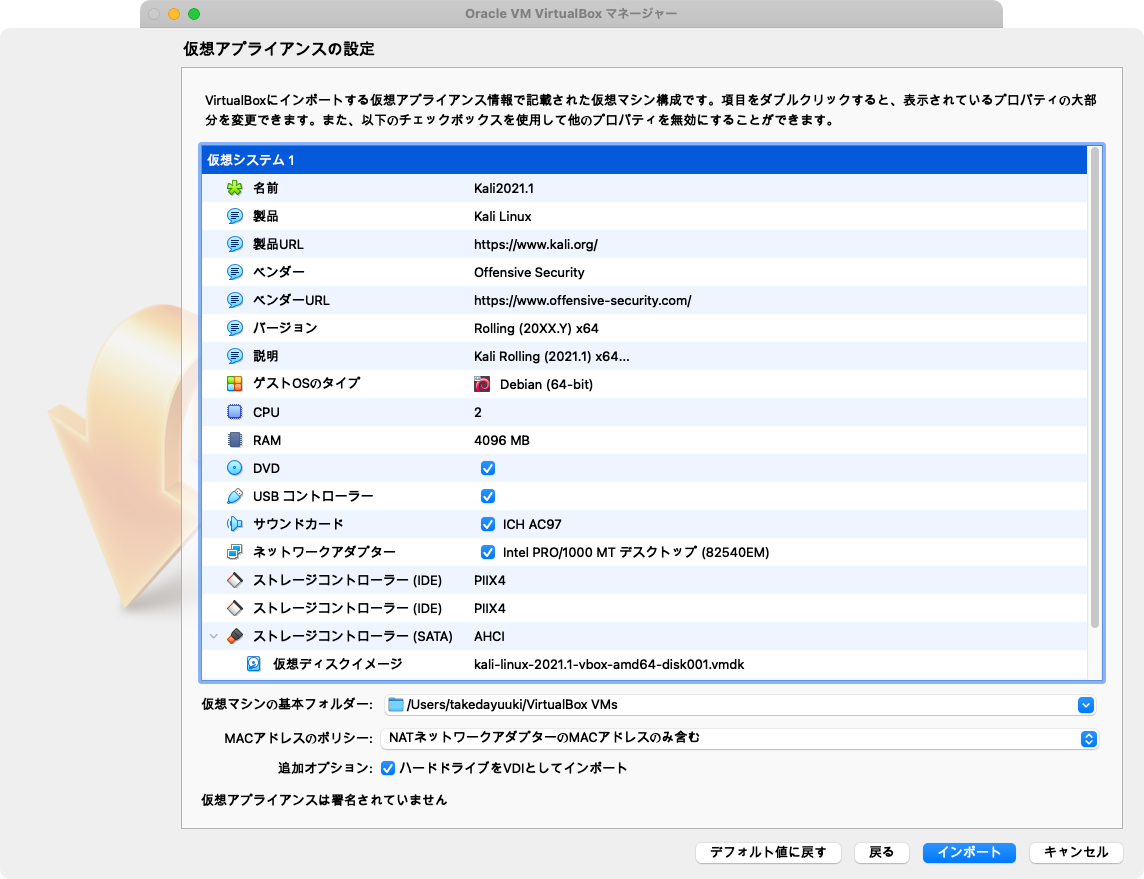Click the キャンセル button
Screen dimensions: 1144x879
(1075, 852)
